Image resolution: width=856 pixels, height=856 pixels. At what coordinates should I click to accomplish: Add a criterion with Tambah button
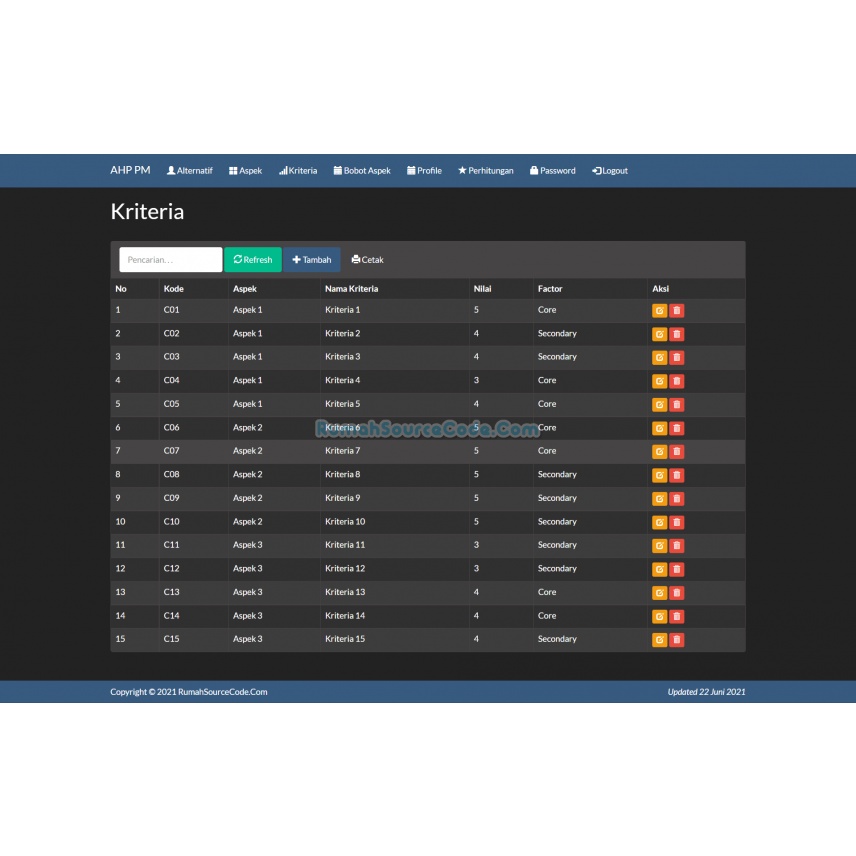[x=312, y=260]
